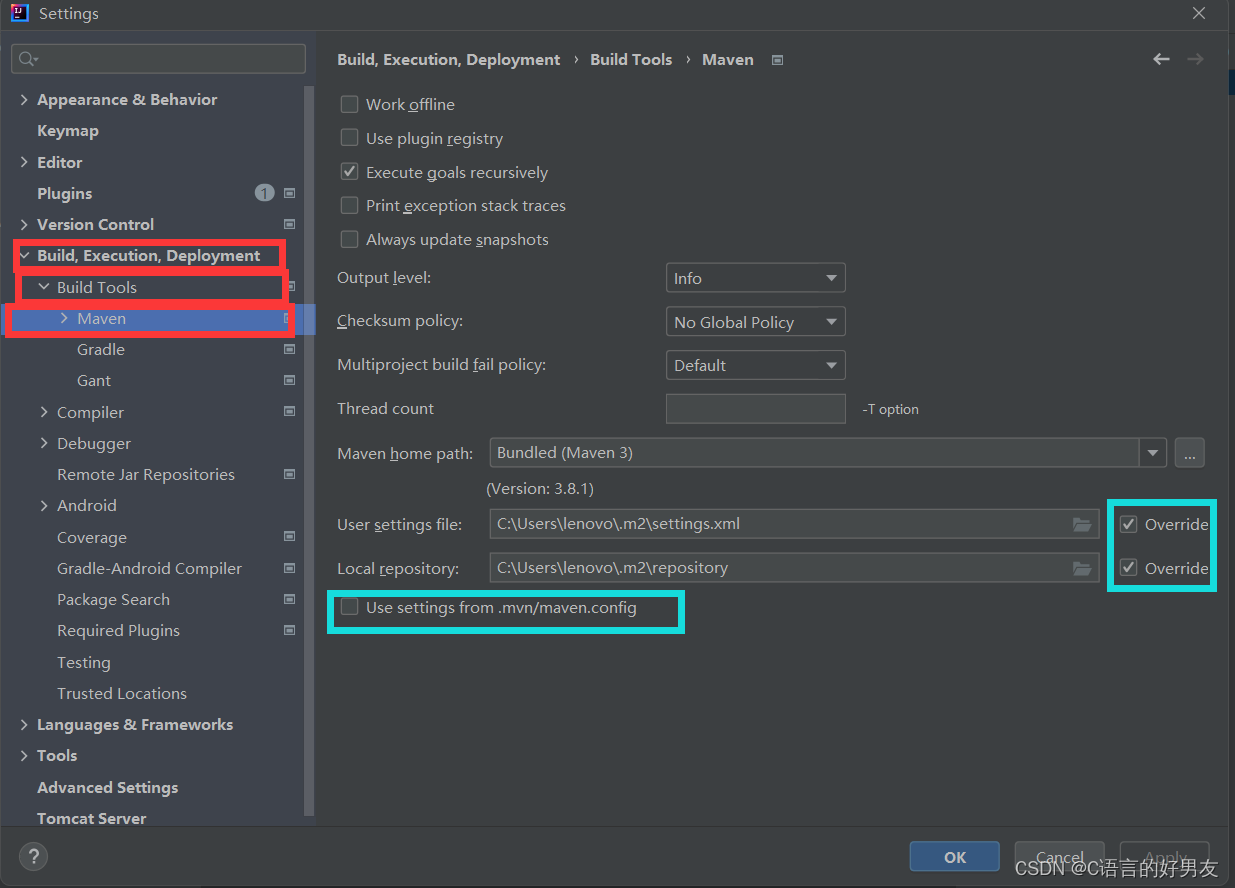Screen dimensions: 1235x888
Task: Select Gant under Build Tools
Action: tap(94, 381)
